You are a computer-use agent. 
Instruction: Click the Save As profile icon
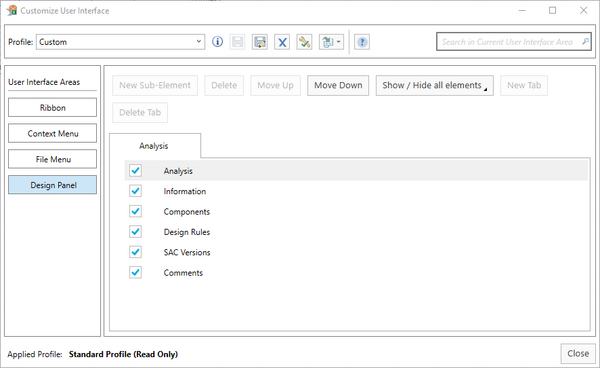point(259,42)
